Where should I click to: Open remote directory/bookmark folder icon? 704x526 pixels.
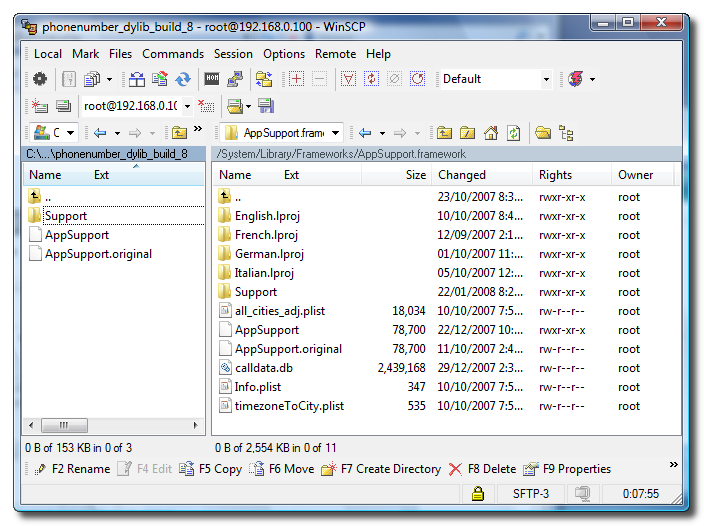(x=543, y=133)
